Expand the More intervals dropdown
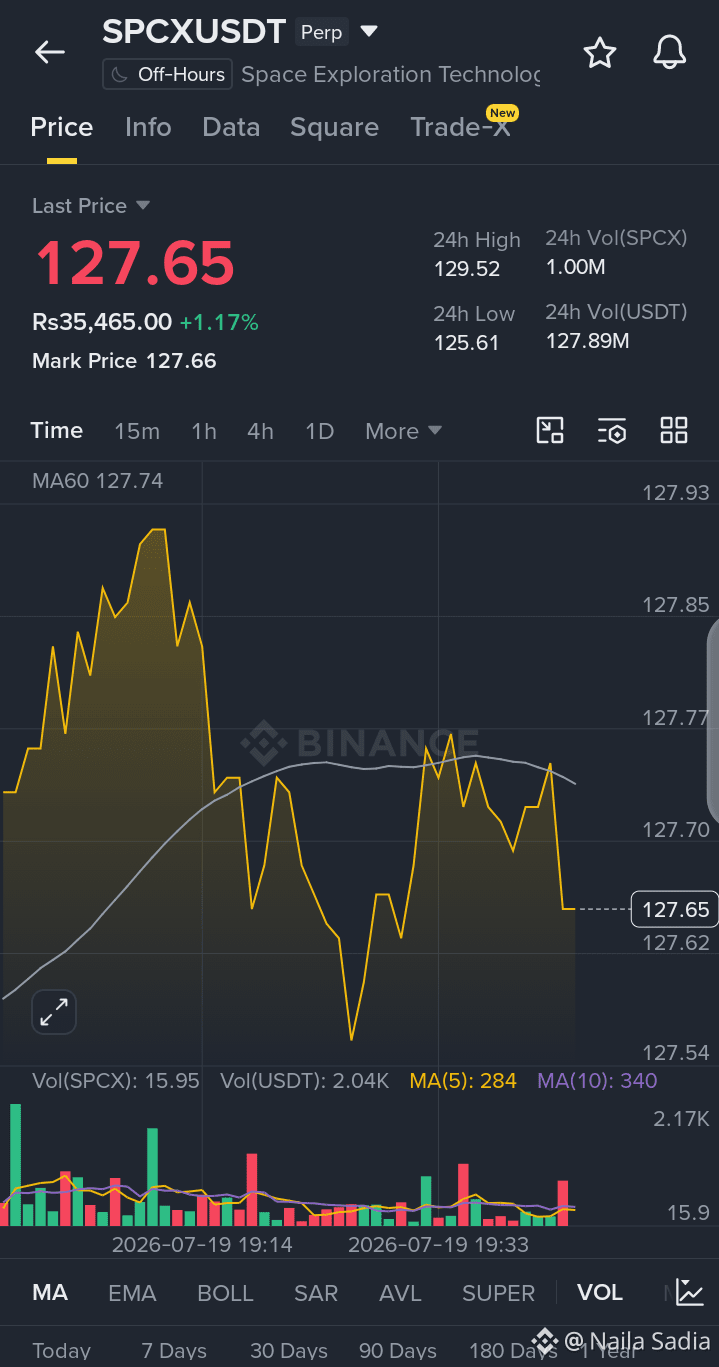This screenshot has width=719, height=1367. coord(403,431)
